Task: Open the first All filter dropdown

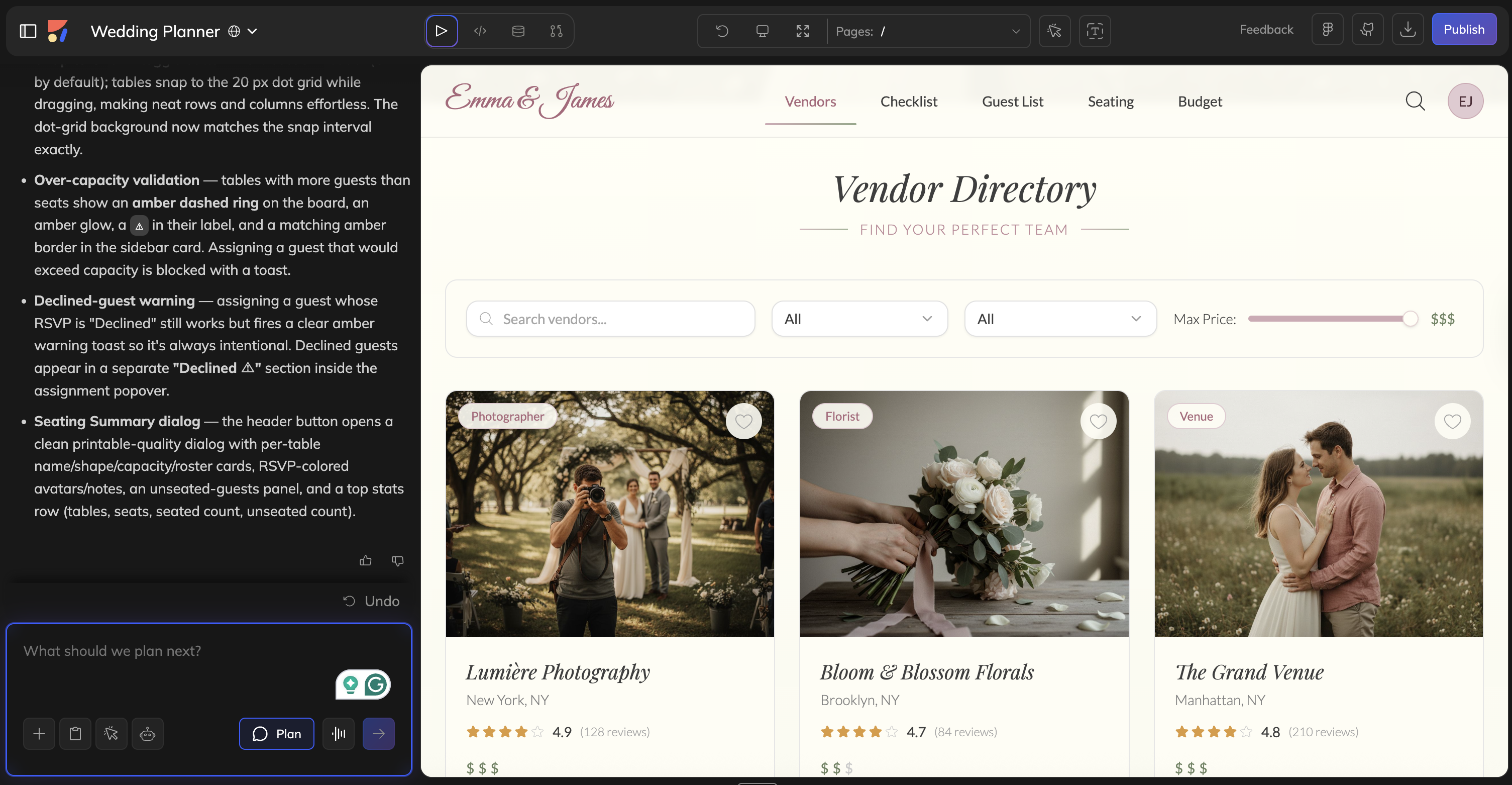Action: click(858, 319)
